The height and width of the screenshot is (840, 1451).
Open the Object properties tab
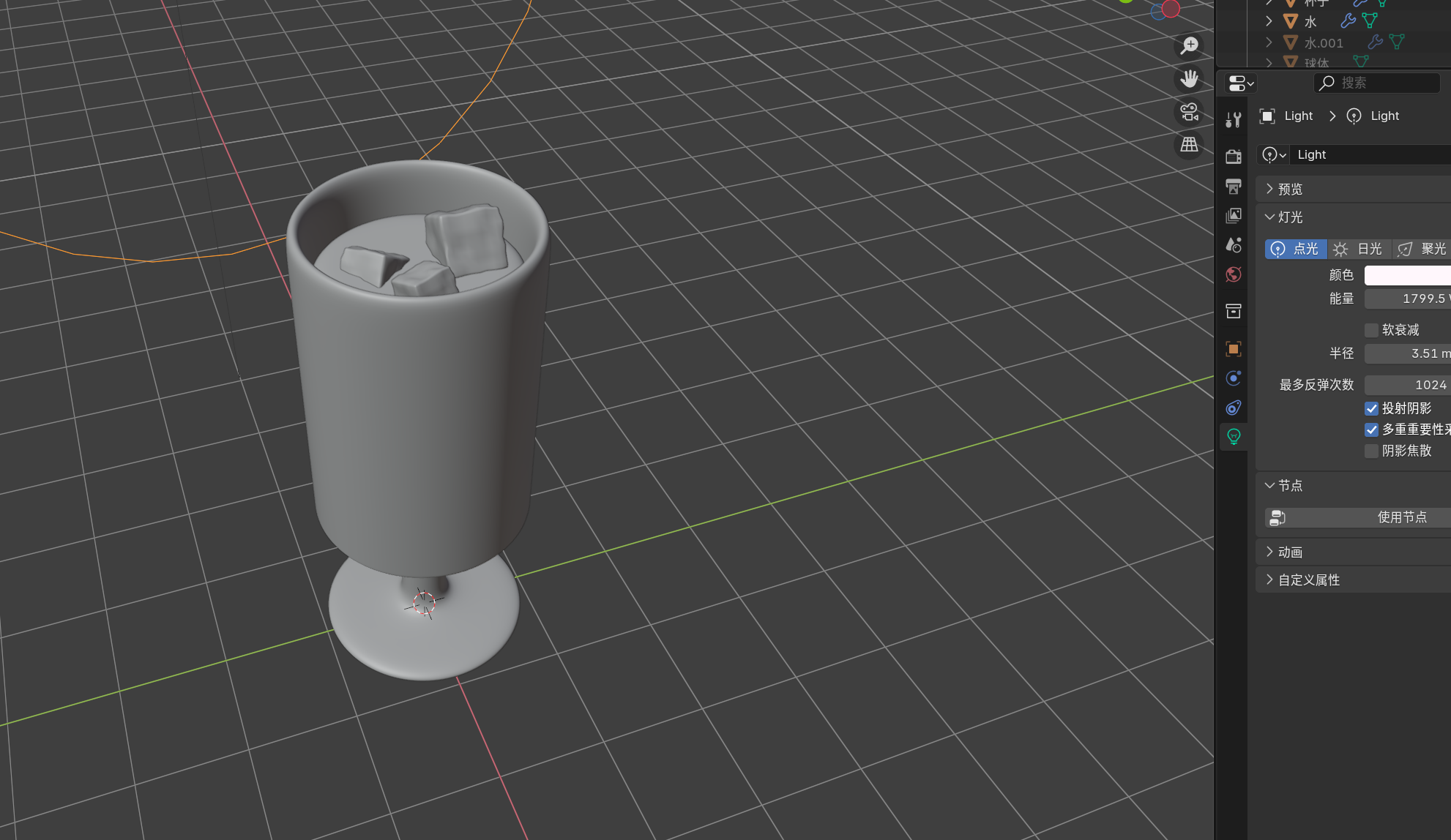(1234, 349)
